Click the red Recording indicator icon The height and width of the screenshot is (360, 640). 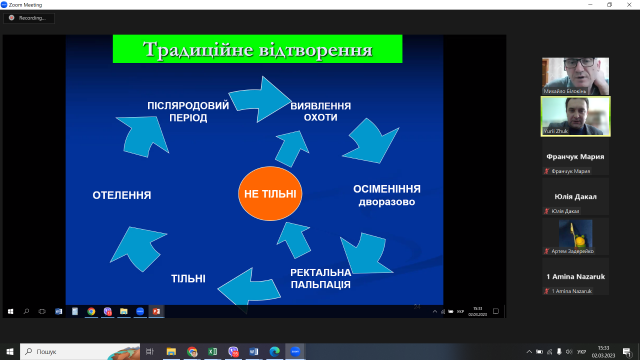pos(11,18)
